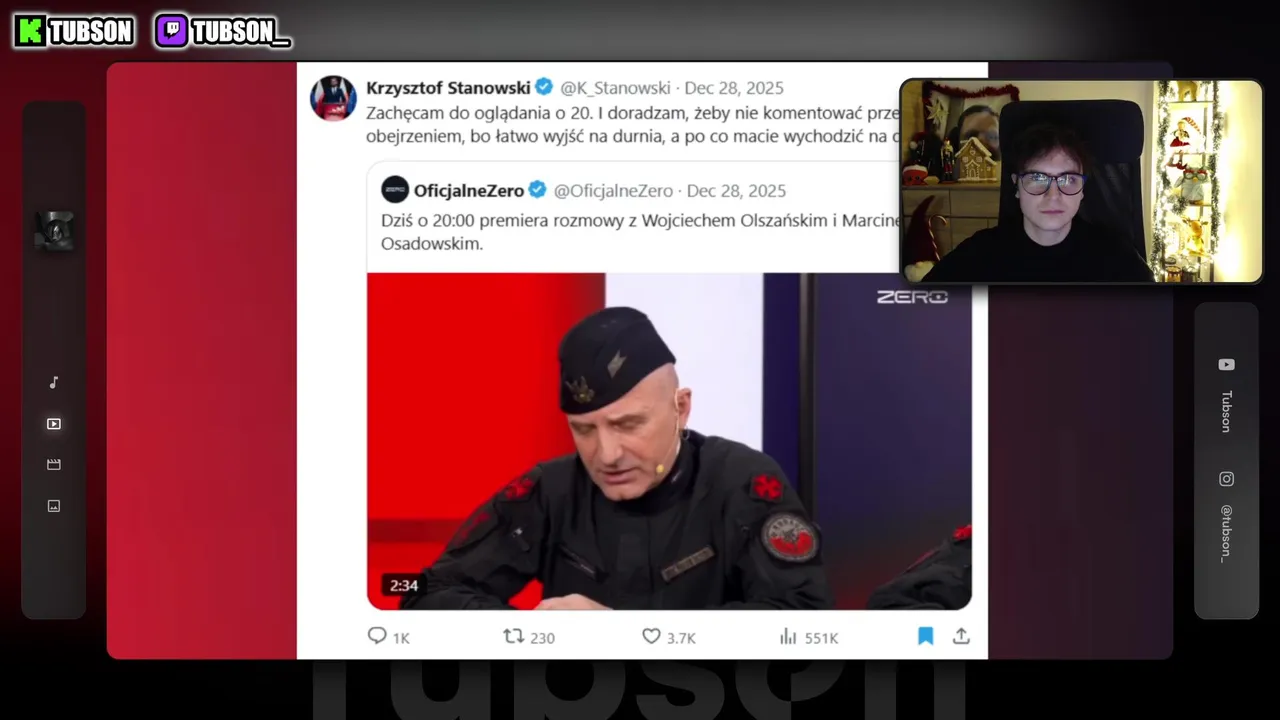Click the Instagram icon in right panel
Image resolution: width=1280 pixels, height=720 pixels.
pos(1226,479)
